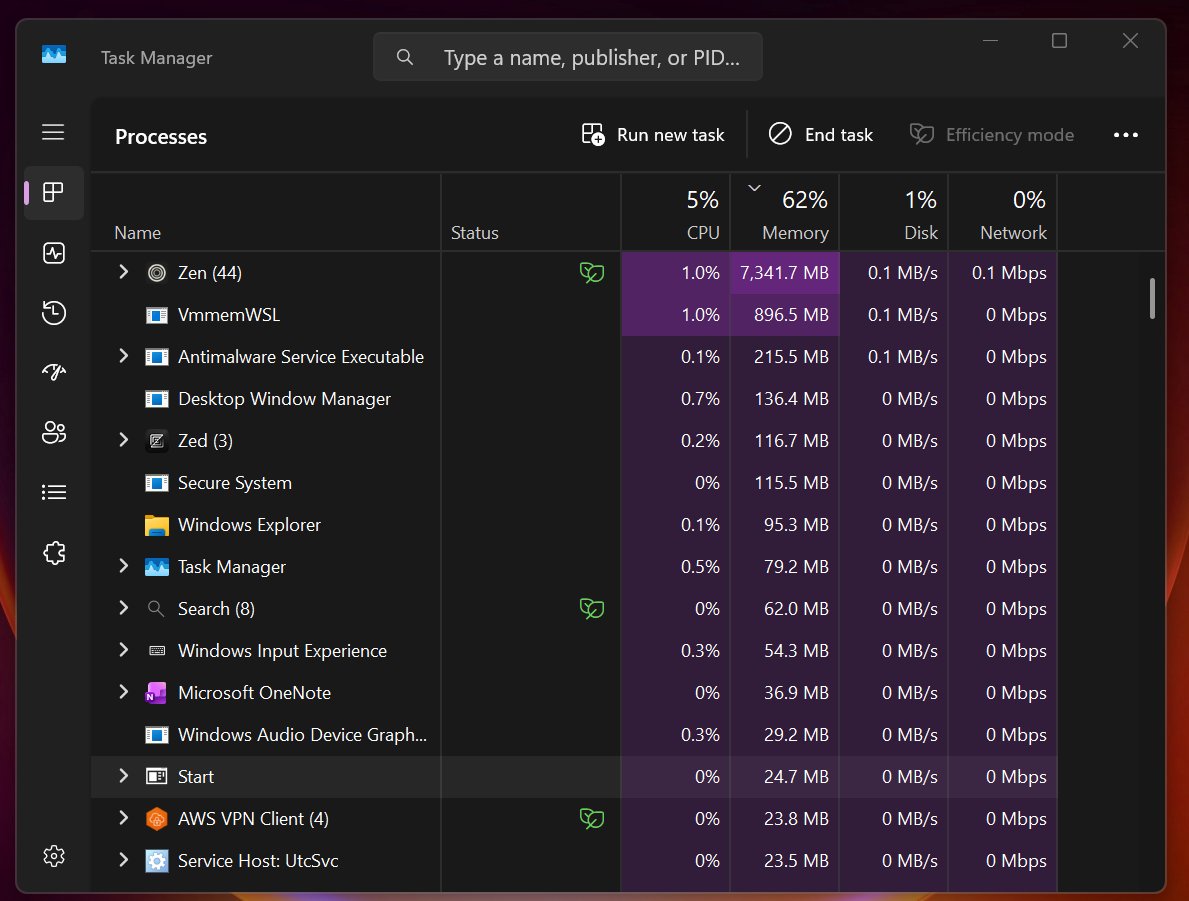Click efficiency leaf on AWS VPN Client row

591,818
